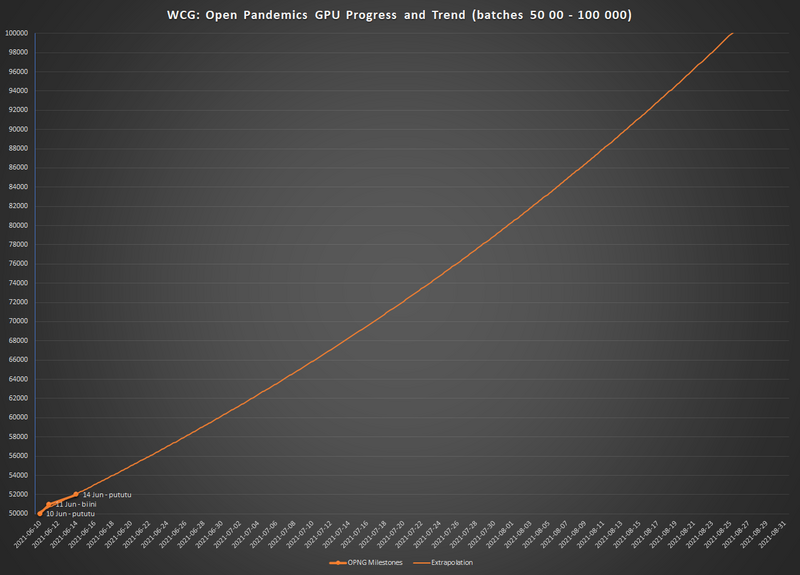Click the 90000 y-axis label
The image size is (800, 575).
coord(18,130)
